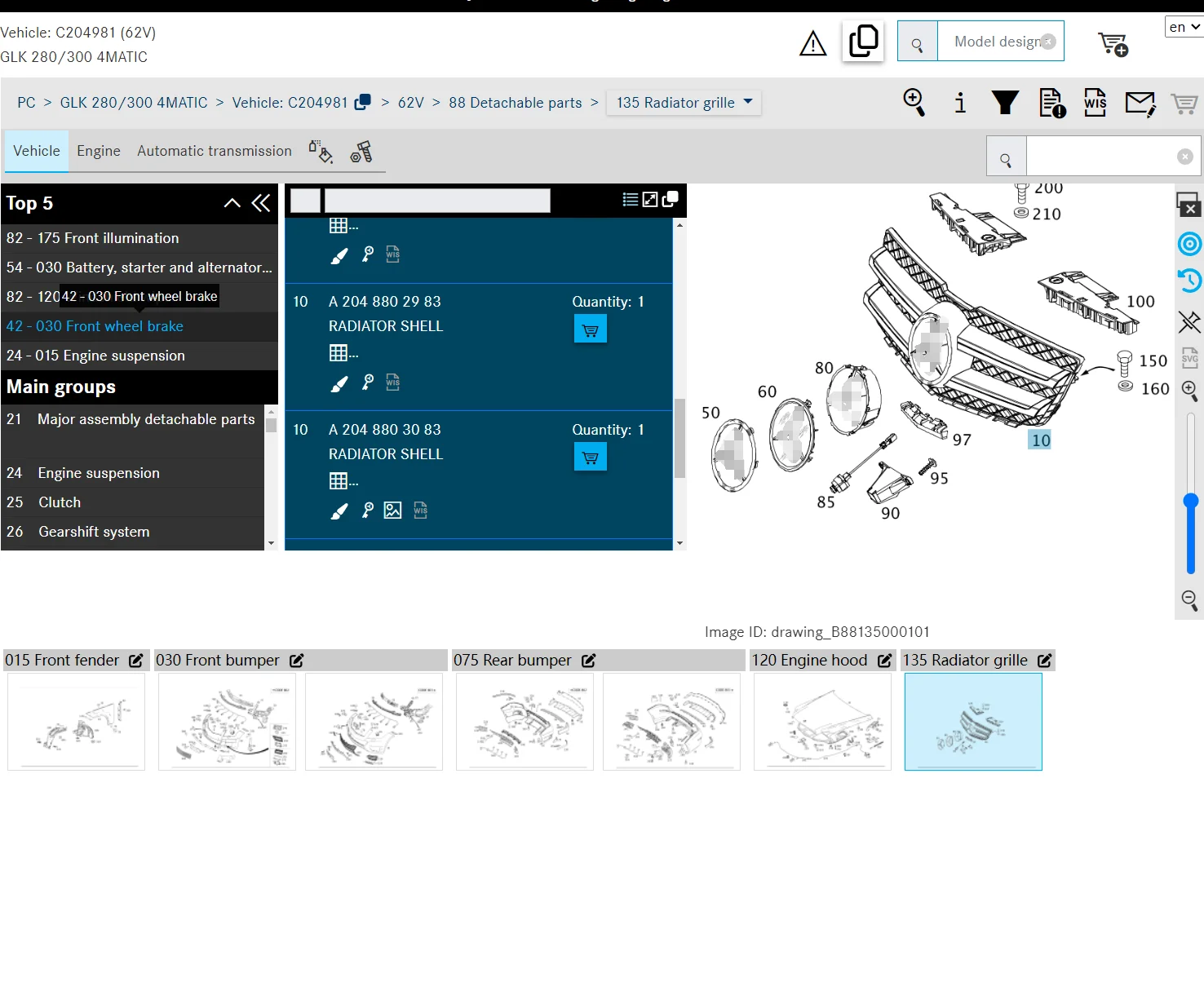Open the picture icon for A 204 880 30 83
Viewport: 1204px width, 986px height.
point(392,511)
